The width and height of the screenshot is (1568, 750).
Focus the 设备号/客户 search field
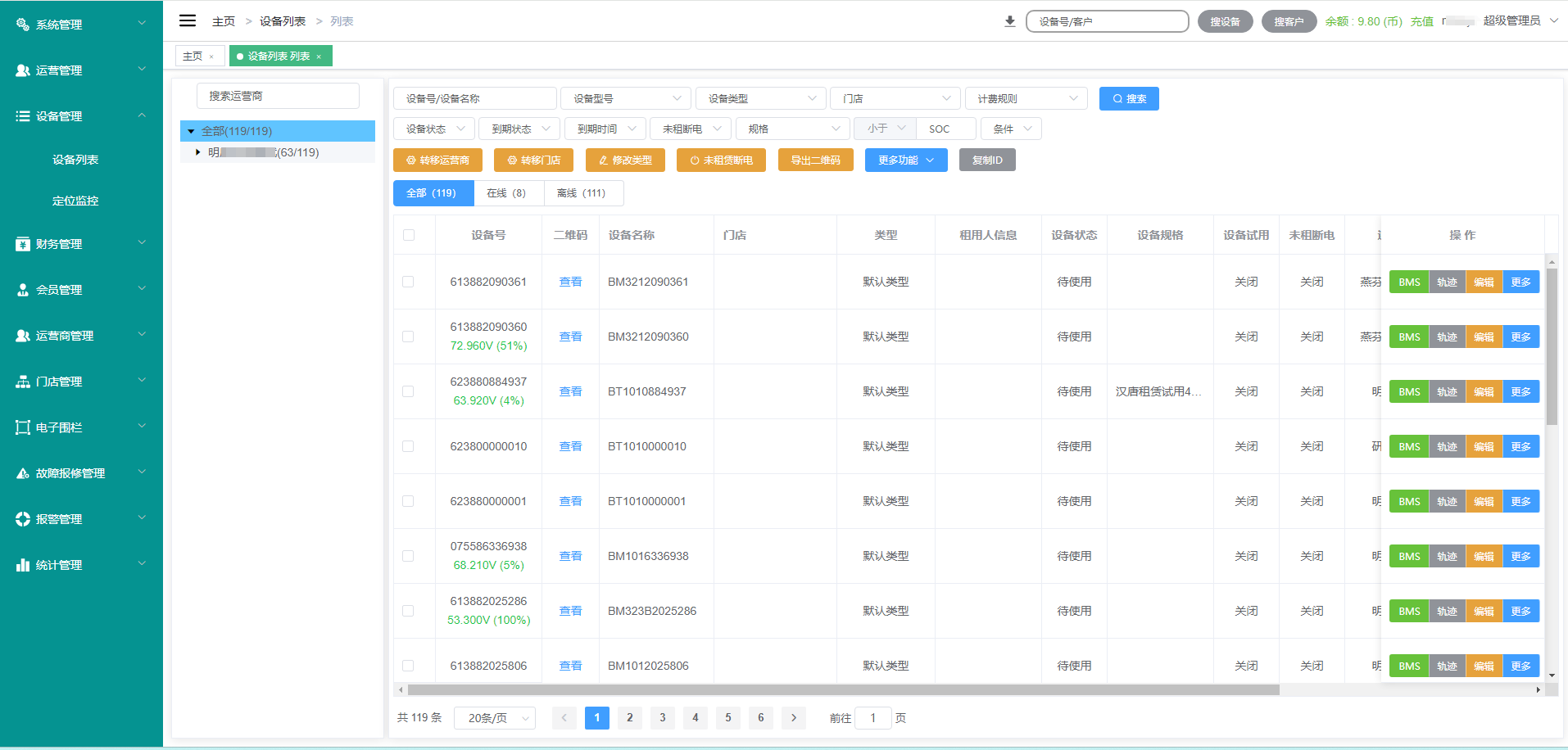coord(1107,21)
